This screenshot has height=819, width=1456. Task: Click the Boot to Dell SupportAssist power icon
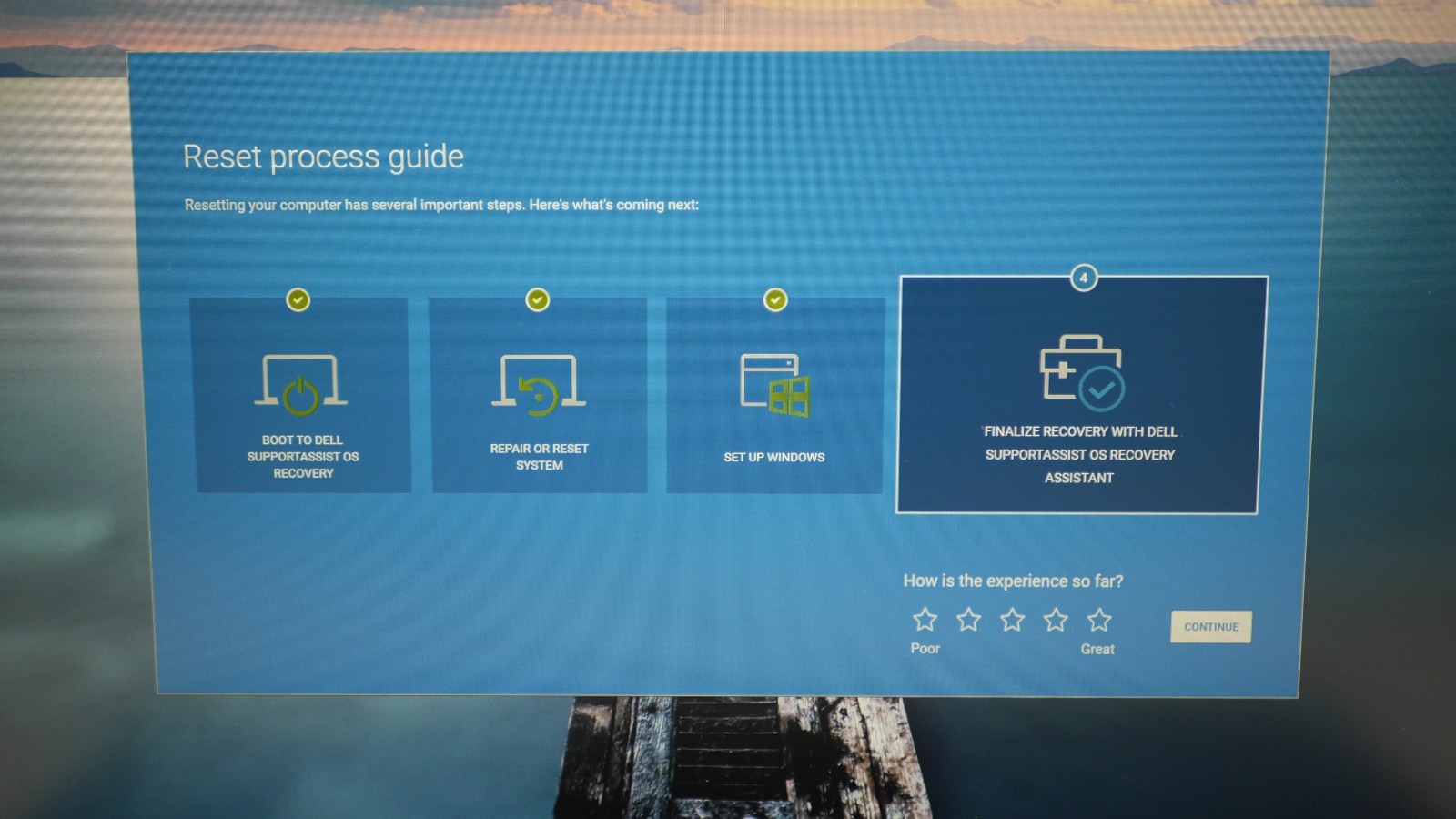300,384
